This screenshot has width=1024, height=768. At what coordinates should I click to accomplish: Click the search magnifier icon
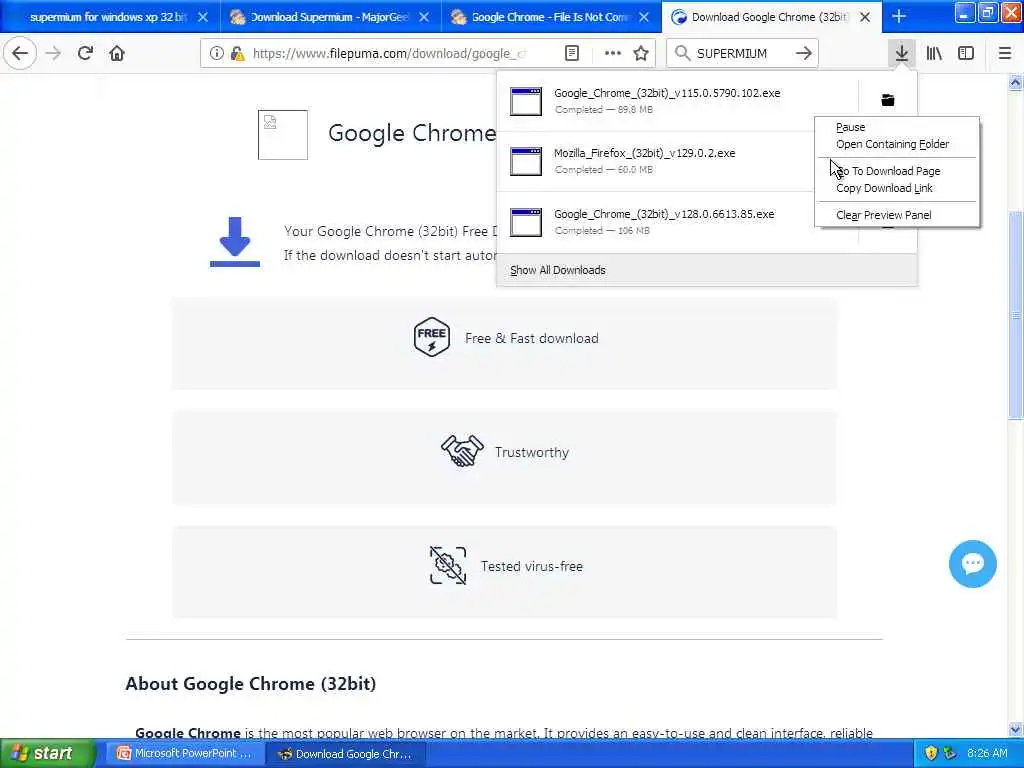click(x=682, y=53)
